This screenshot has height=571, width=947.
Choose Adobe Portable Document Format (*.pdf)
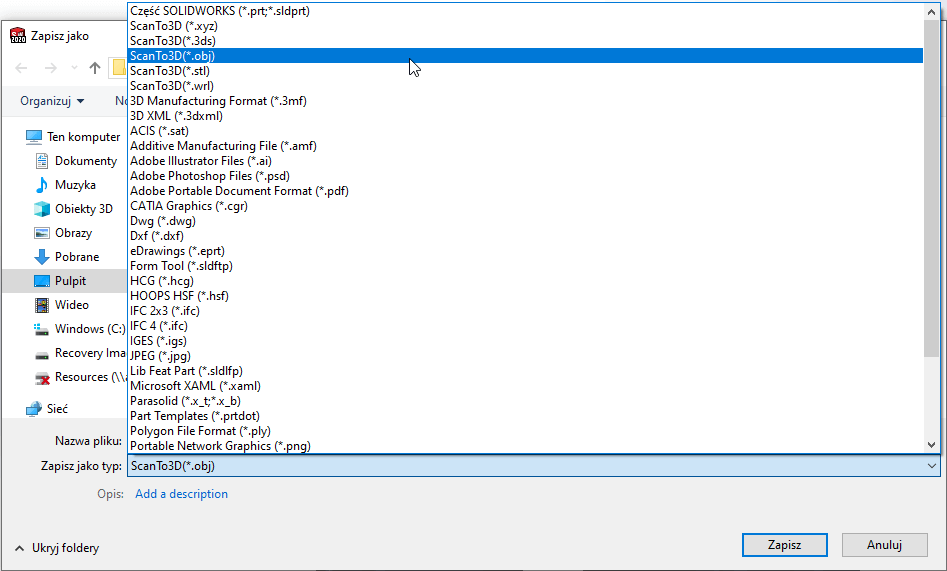[x=525, y=191]
